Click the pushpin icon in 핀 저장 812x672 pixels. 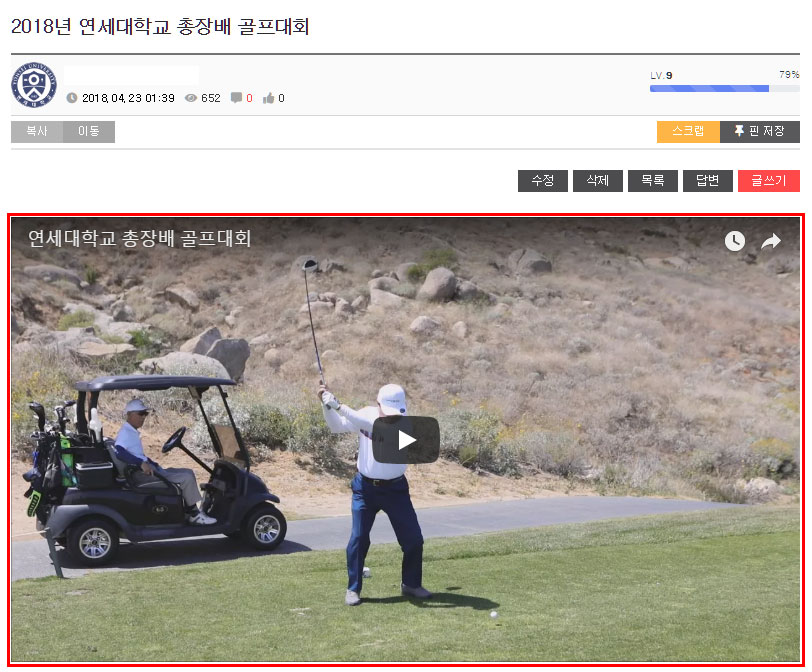[x=740, y=130]
